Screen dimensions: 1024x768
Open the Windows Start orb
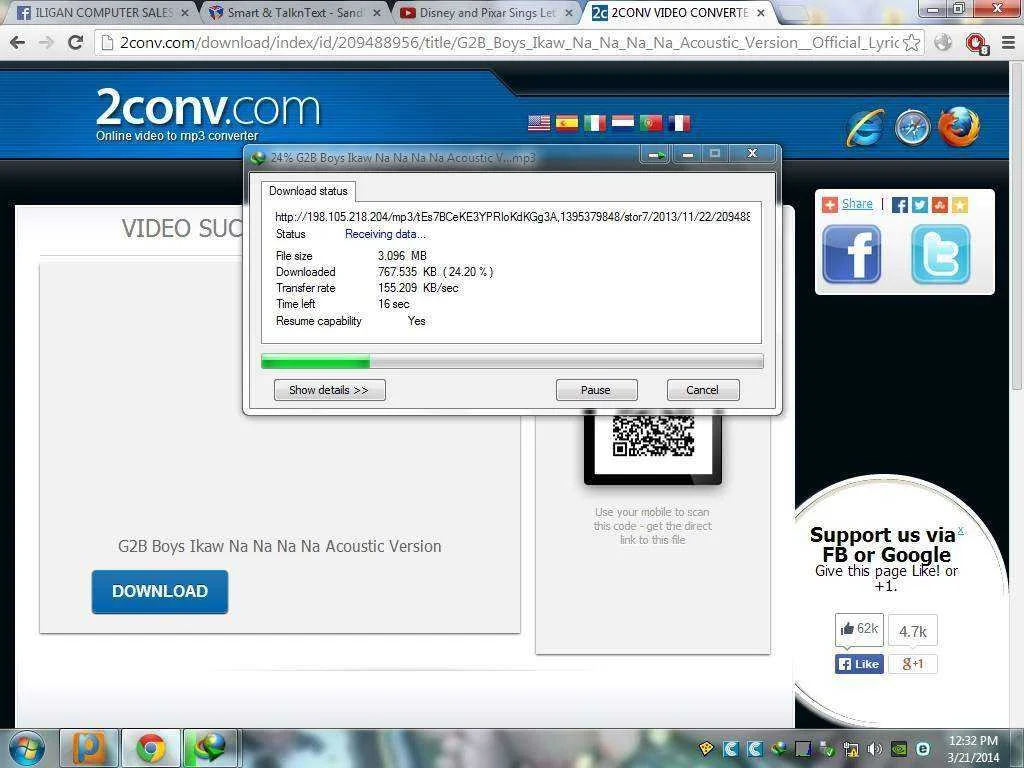(x=25, y=749)
